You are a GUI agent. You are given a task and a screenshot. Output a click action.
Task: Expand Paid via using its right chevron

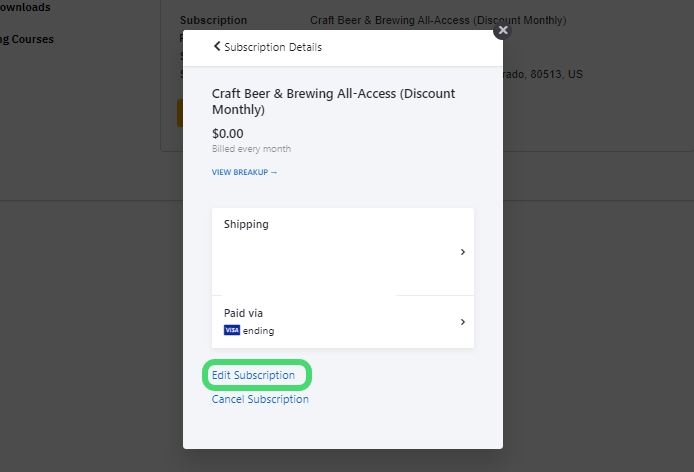[x=462, y=322]
